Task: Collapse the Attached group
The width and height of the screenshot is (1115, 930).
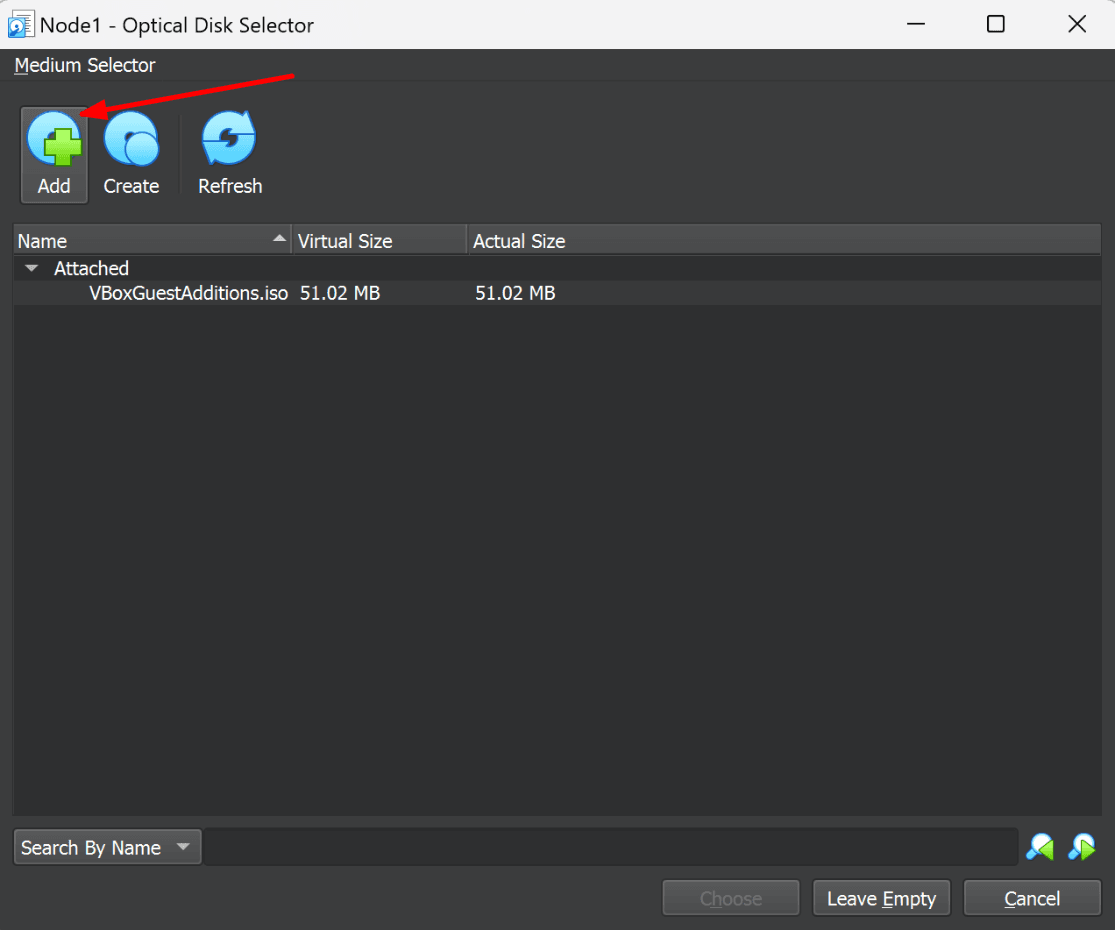Action: (x=31, y=268)
